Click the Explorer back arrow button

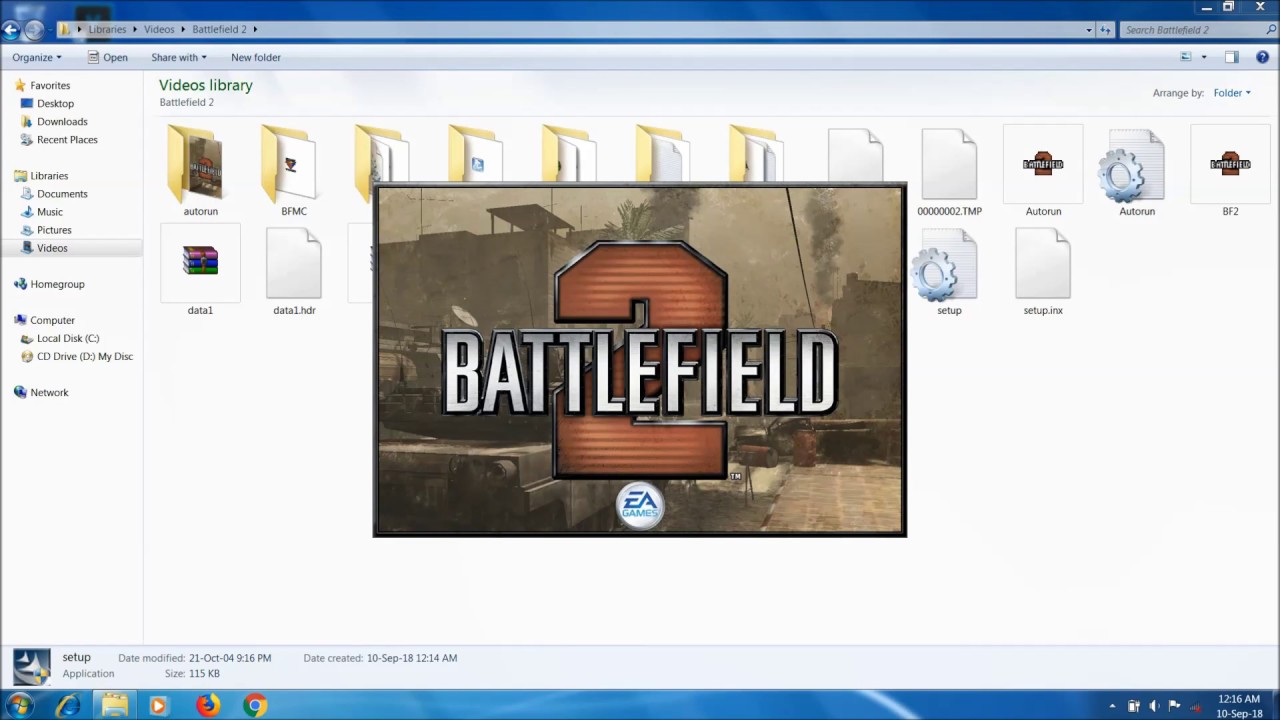(x=11, y=30)
